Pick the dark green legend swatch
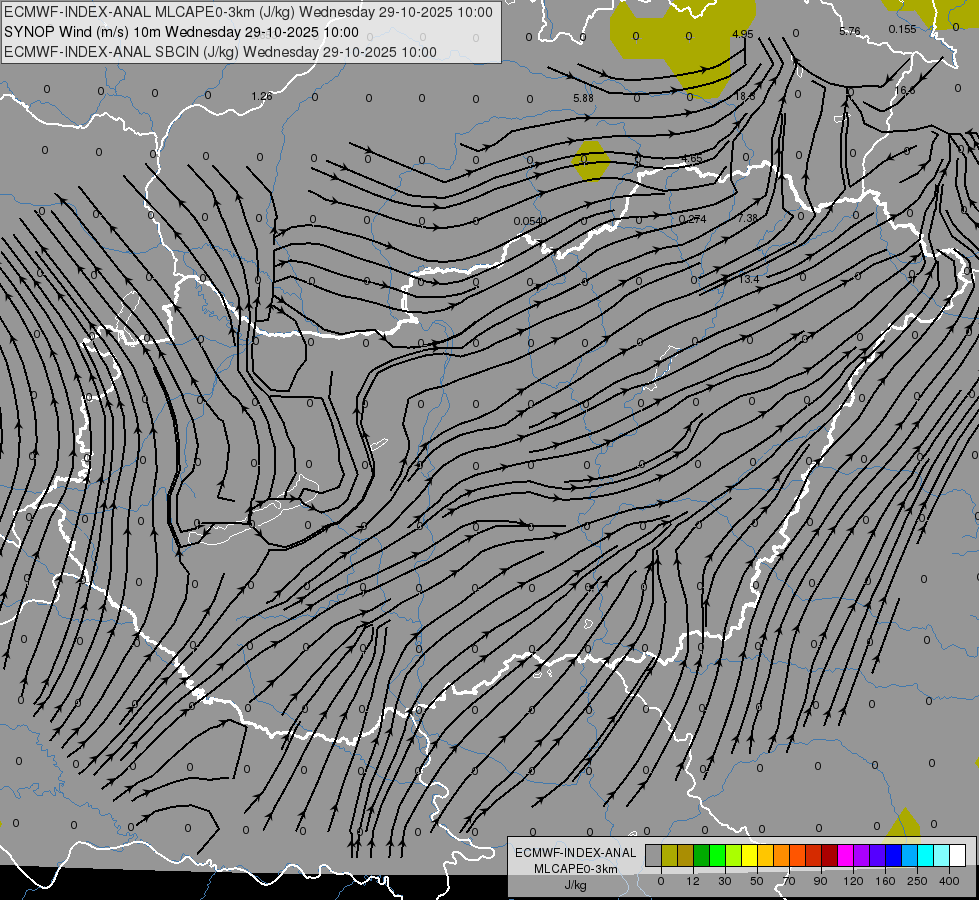This screenshot has height=900, width=979. click(x=702, y=855)
